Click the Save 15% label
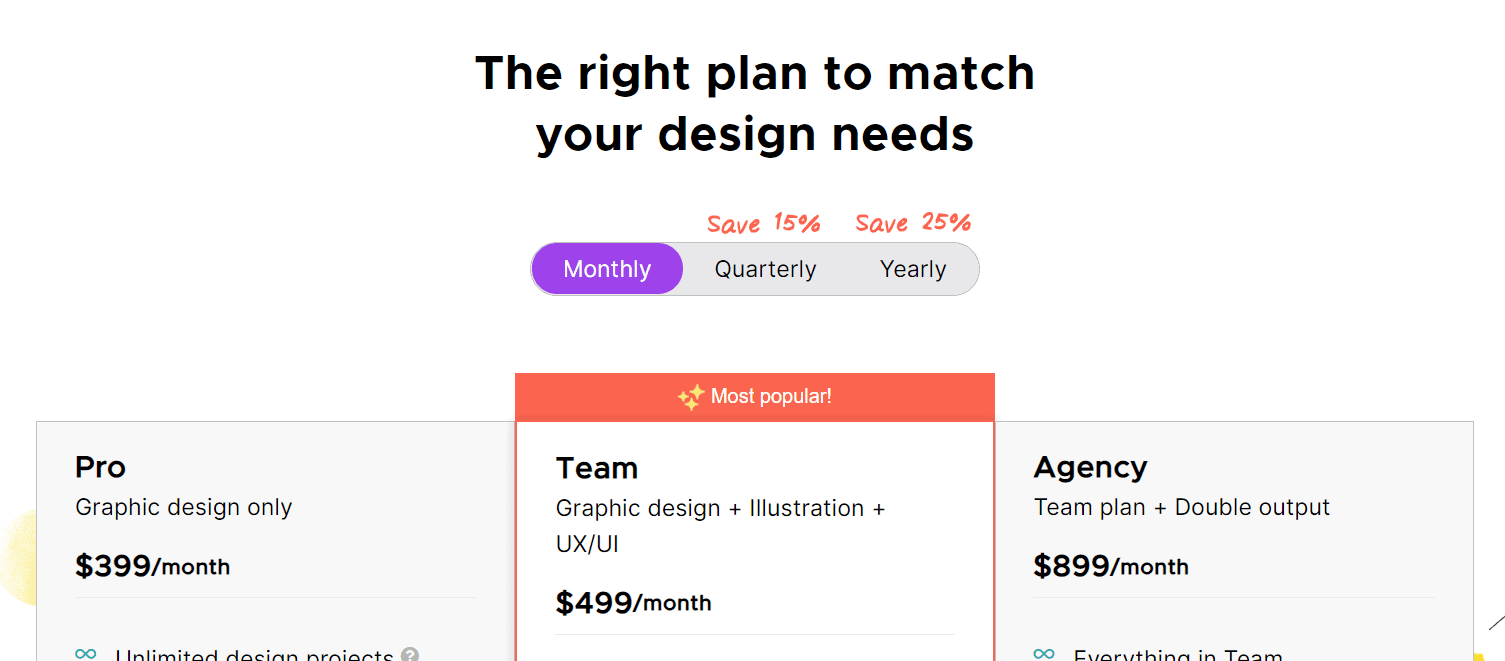The height and width of the screenshot is (661, 1505). 764,223
